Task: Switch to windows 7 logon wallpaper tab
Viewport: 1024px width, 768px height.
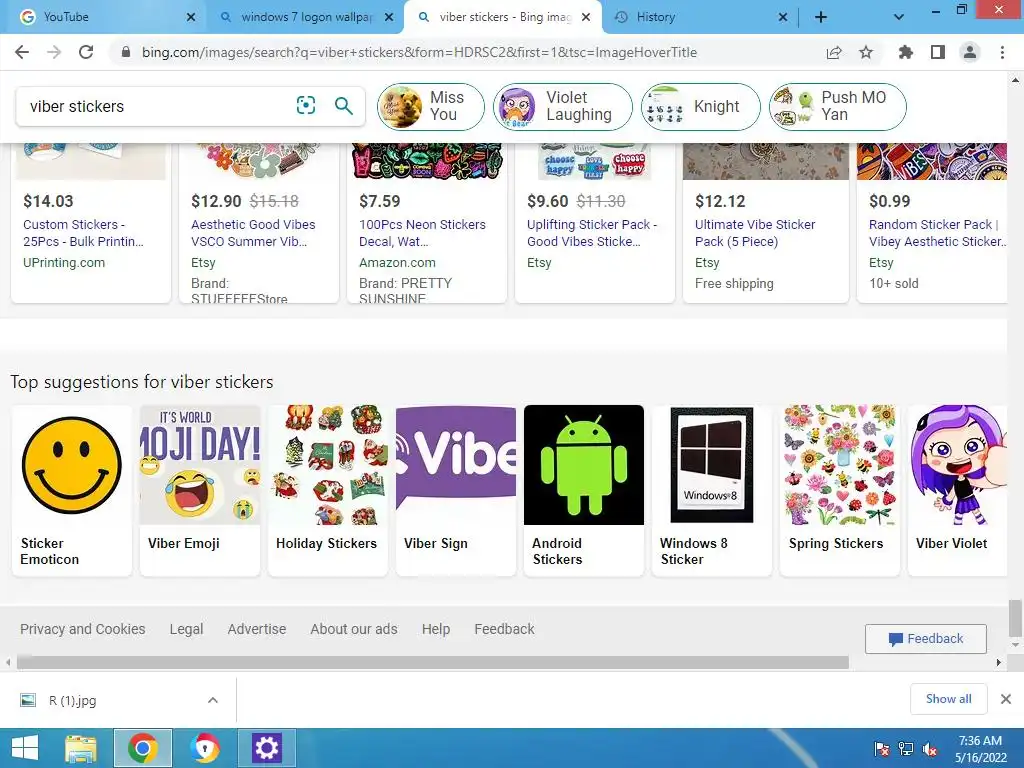Action: [306, 17]
